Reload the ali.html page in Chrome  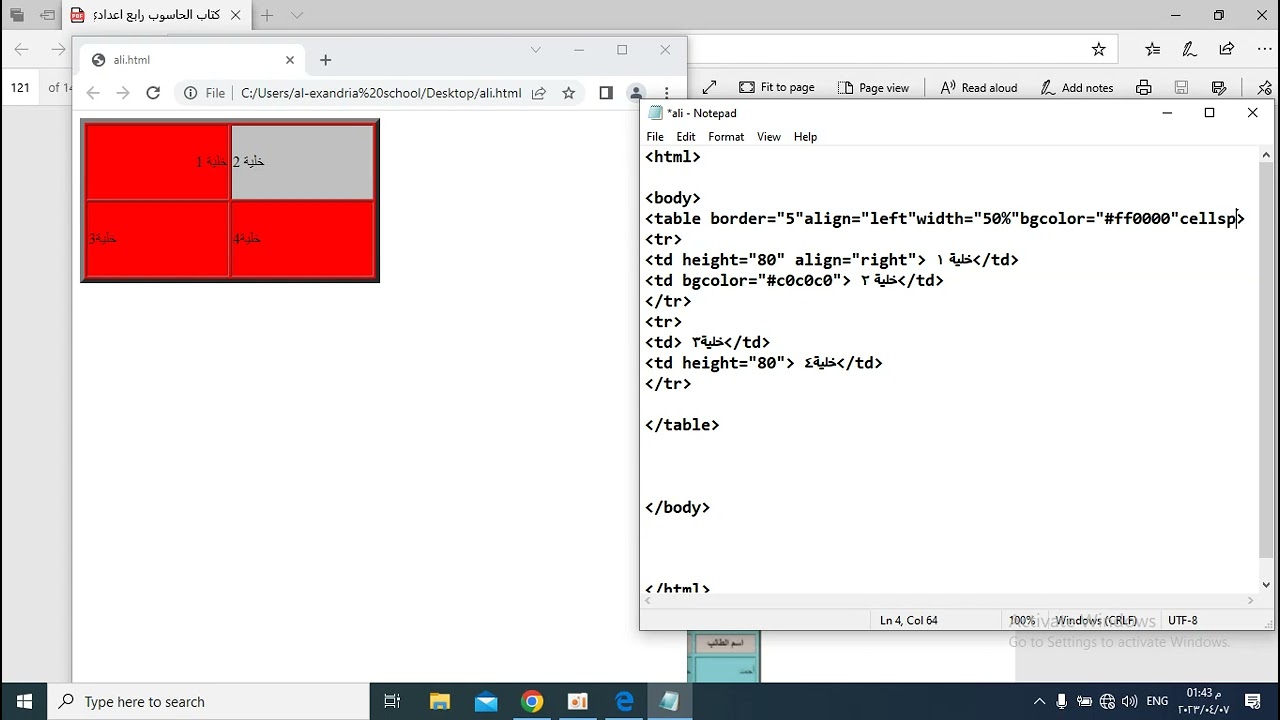(153, 93)
